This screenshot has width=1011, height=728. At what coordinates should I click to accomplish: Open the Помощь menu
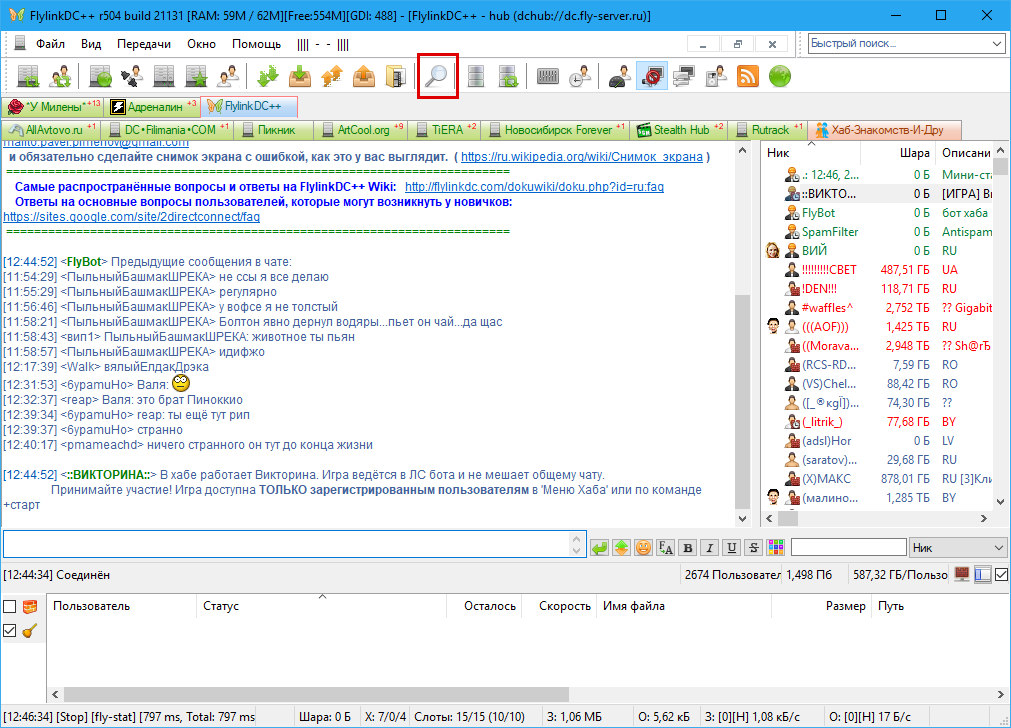[x=256, y=44]
